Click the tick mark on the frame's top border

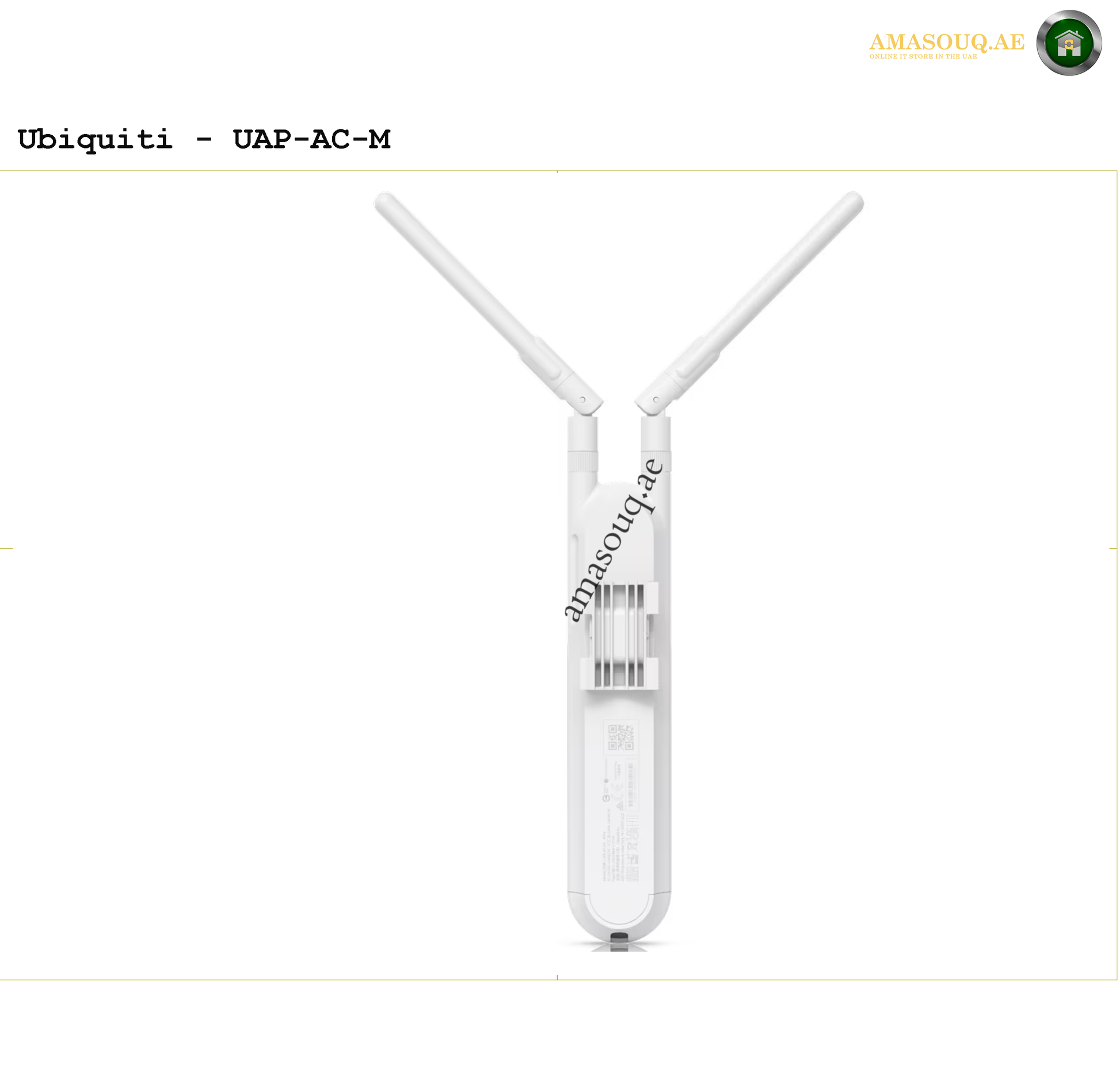pos(557,171)
